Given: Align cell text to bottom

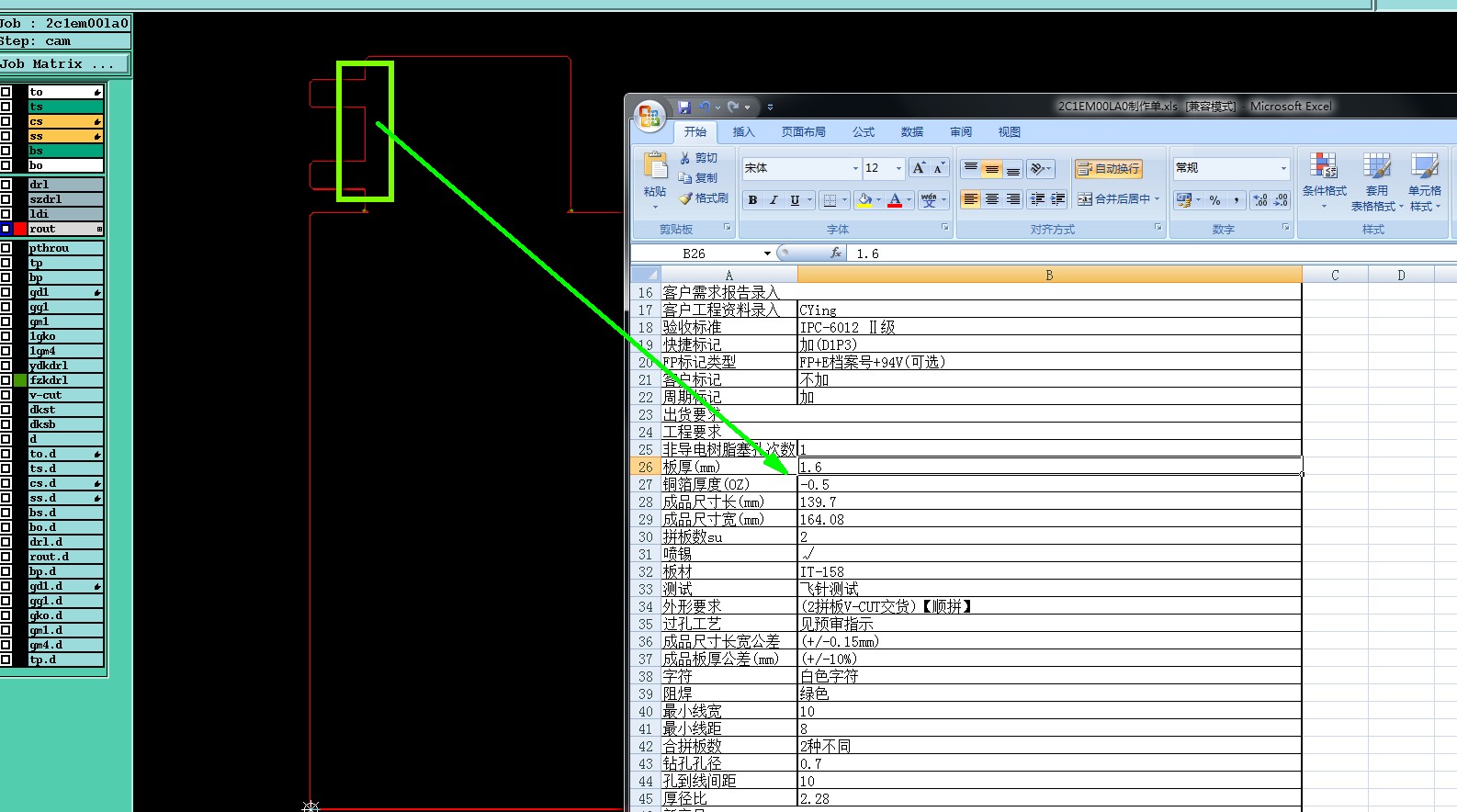Looking at the screenshot, I should (x=1013, y=168).
